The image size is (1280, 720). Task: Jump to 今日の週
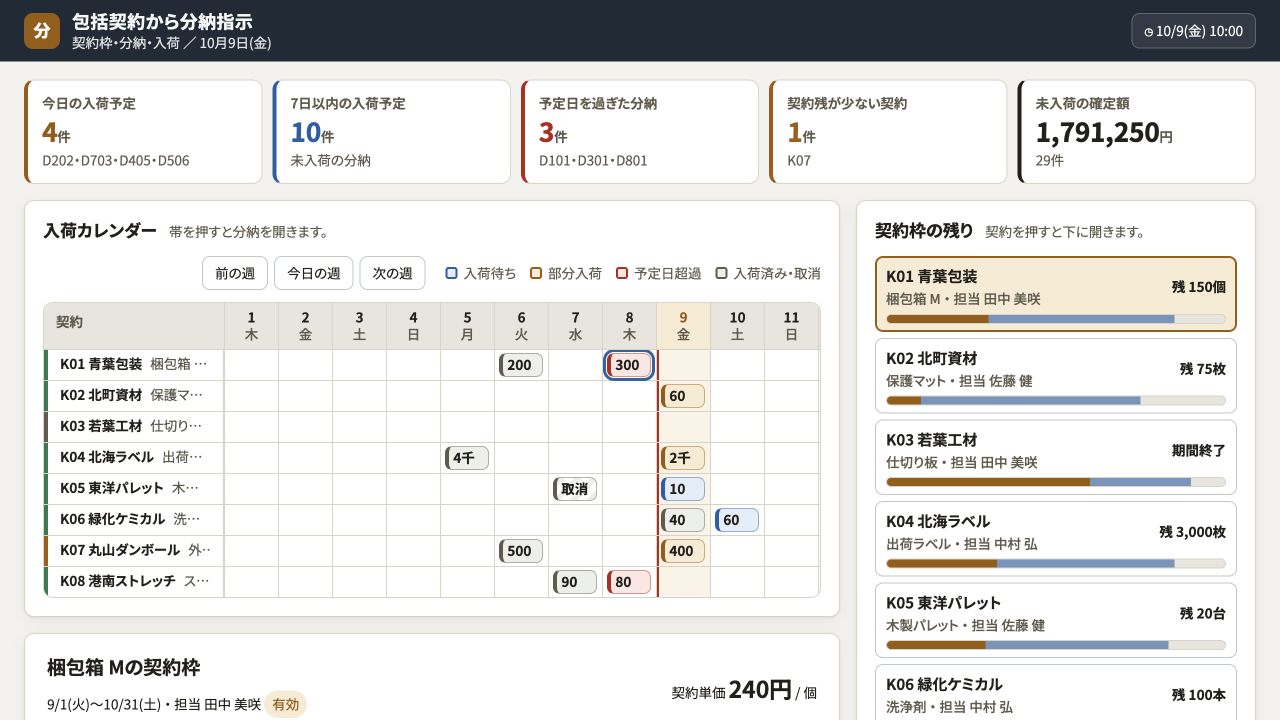pos(314,273)
